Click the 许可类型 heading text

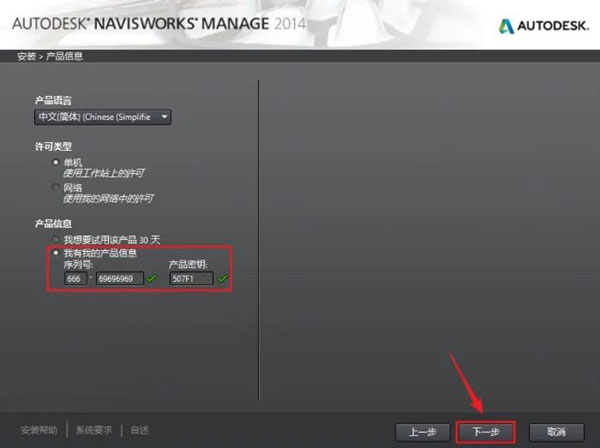53,147
